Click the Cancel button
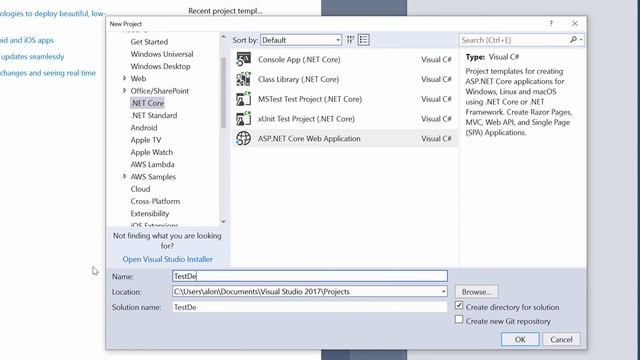Viewport: 640px width, 360px height. pyautogui.click(x=561, y=339)
